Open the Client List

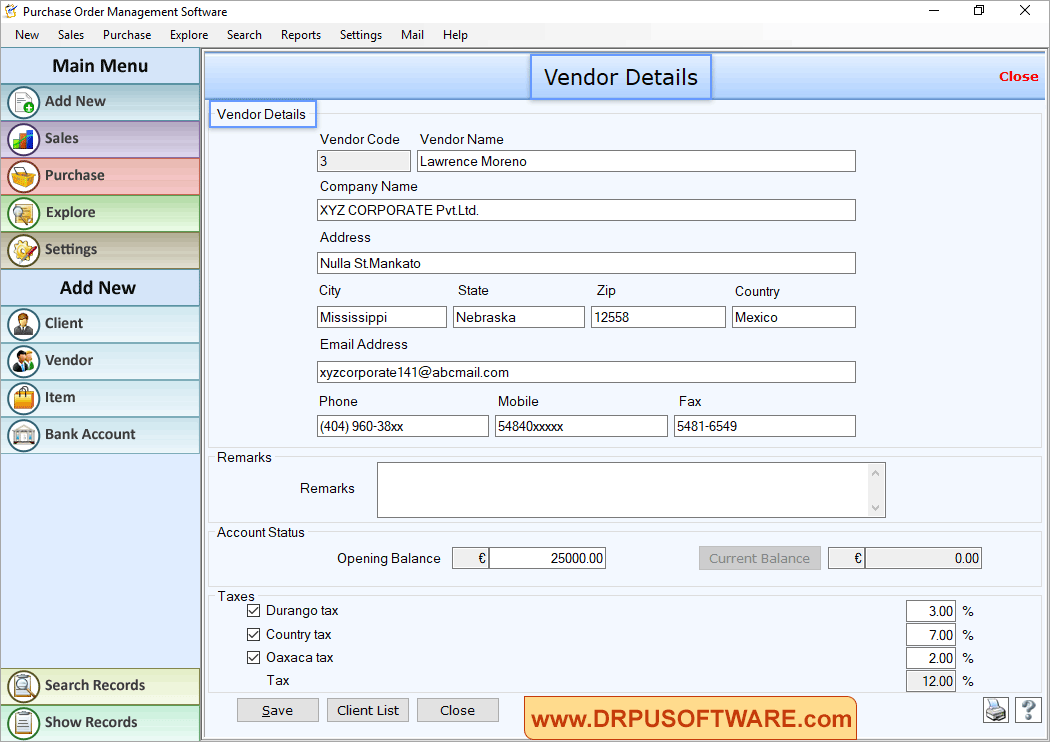(x=367, y=710)
